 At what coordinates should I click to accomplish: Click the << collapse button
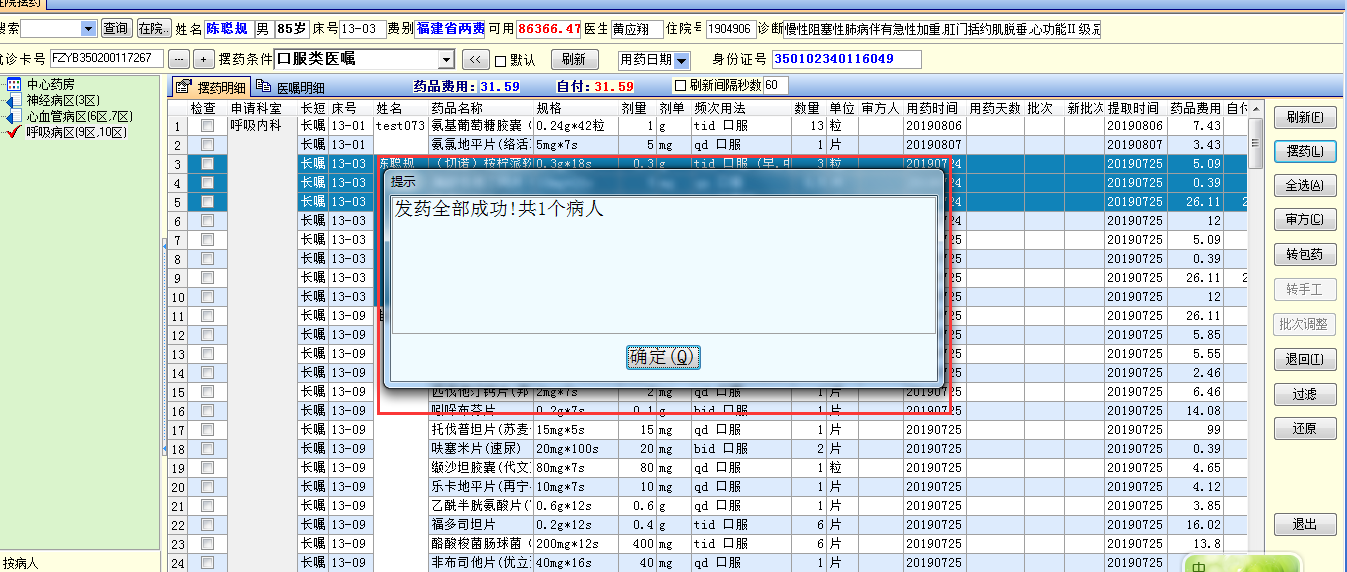(x=475, y=60)
